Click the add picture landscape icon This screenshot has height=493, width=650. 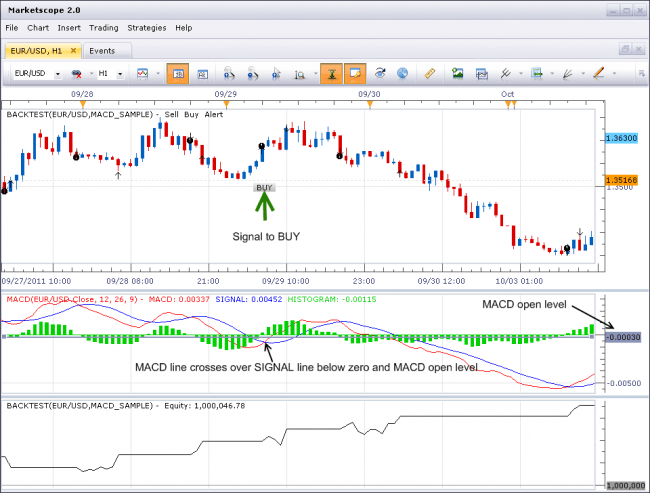(x=457, y=73)
